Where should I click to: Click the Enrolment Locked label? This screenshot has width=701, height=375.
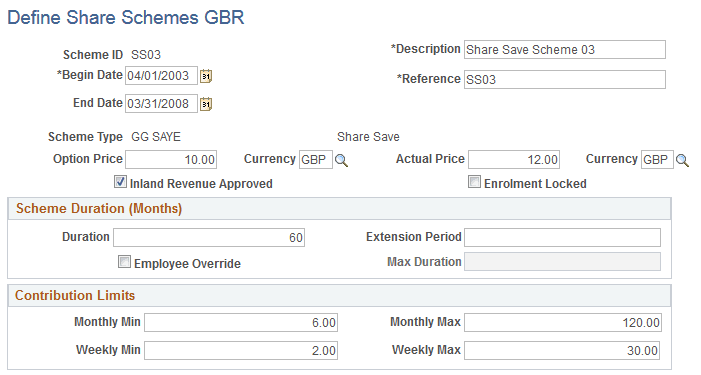tap(535, 184)
